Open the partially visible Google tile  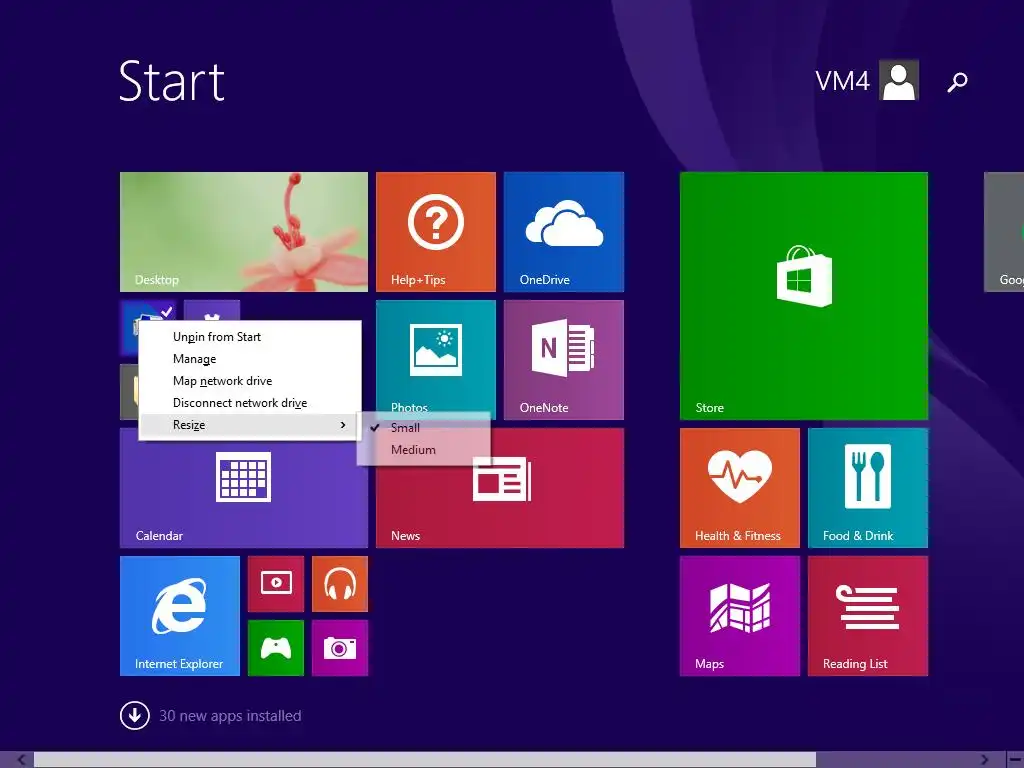coord(1004,232)
